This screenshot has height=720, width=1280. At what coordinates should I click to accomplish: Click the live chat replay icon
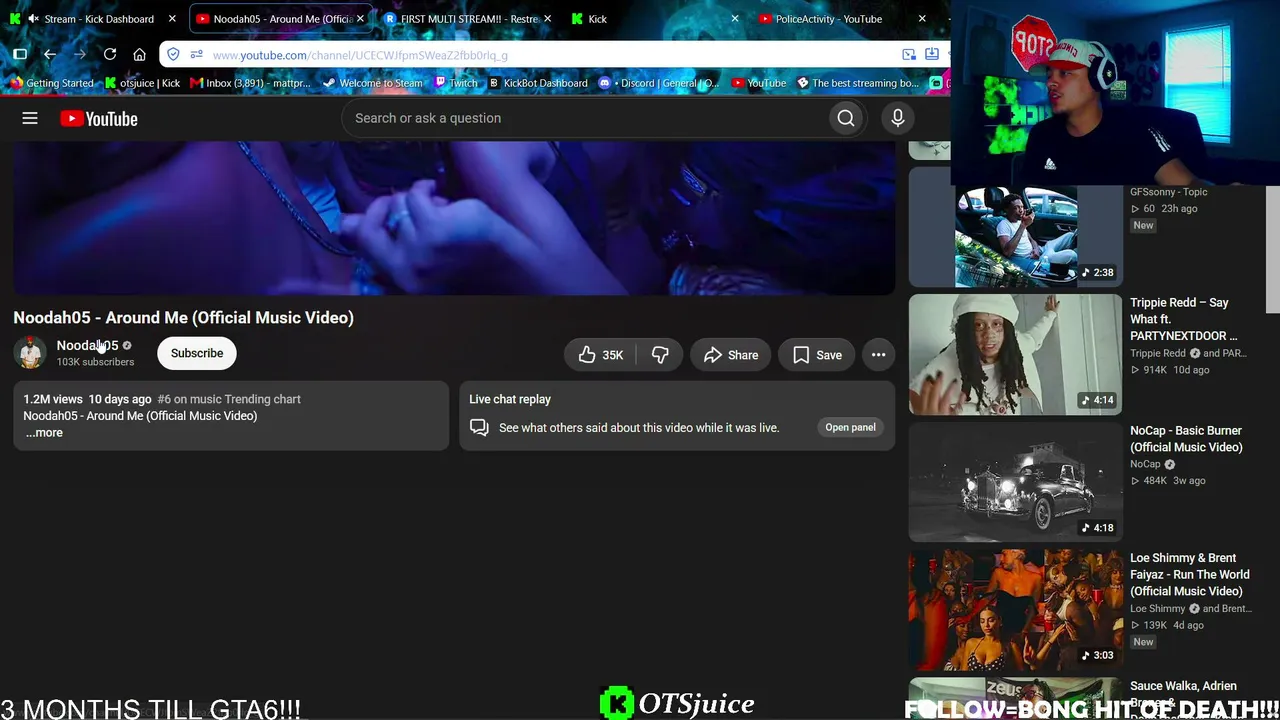479,428
